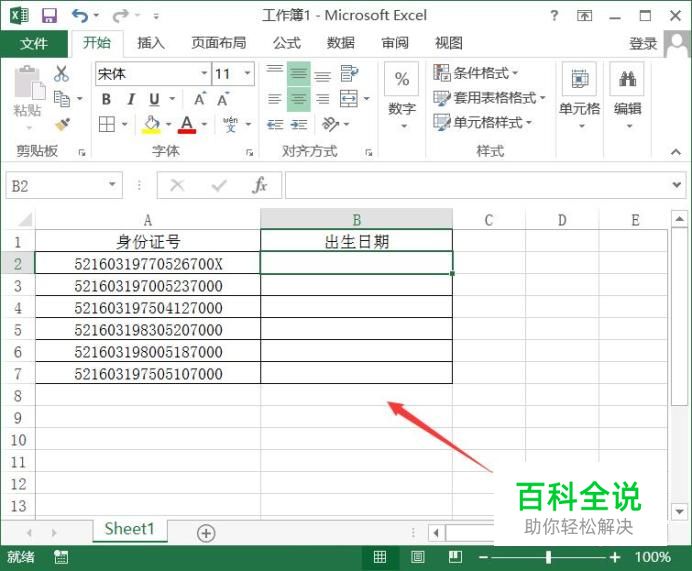Click the Redo arrow icon
Viewport: 692px width, 571px height.
[x=120, y=16]
